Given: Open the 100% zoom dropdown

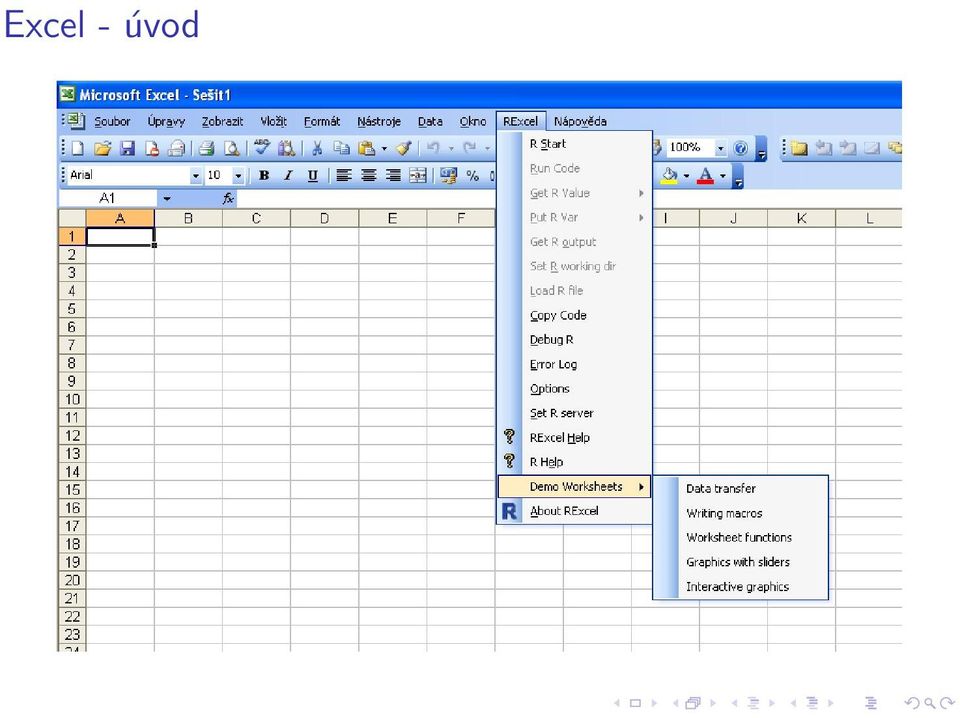Looking at the screenshot, I should tap(721, 148).
